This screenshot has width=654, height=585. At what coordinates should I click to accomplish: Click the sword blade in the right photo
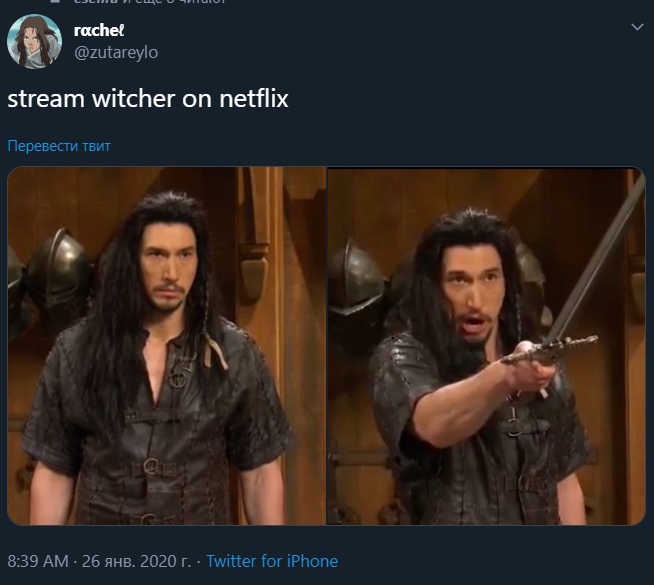[601, 254]
